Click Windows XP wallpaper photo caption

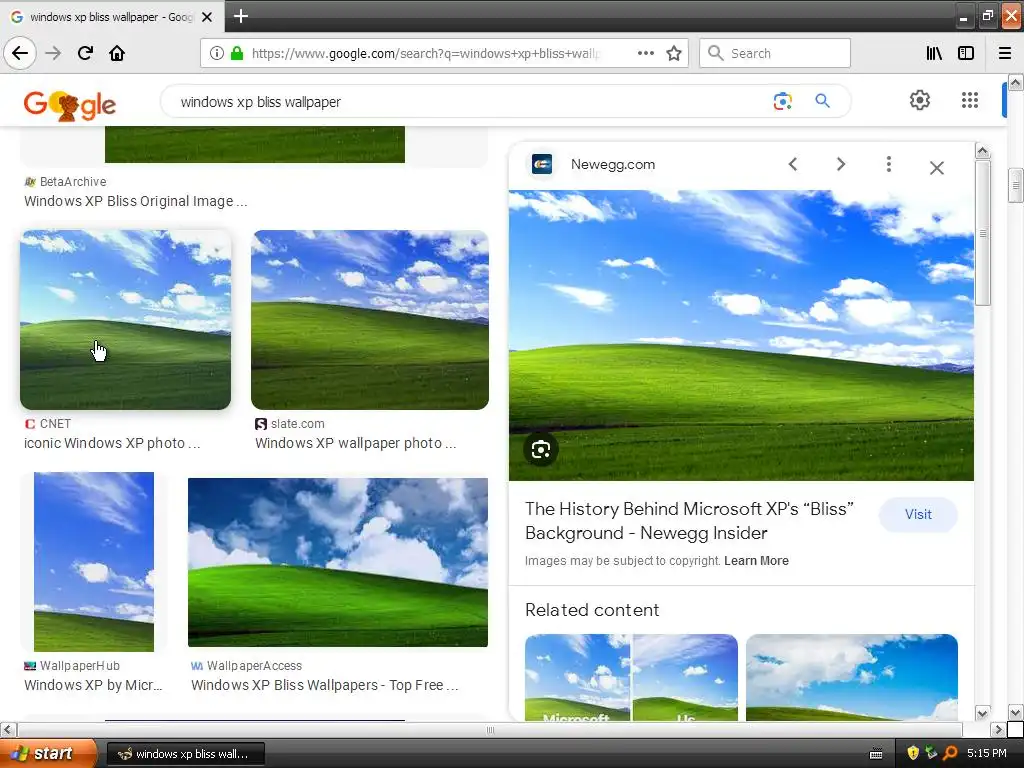tap(355, 443)
